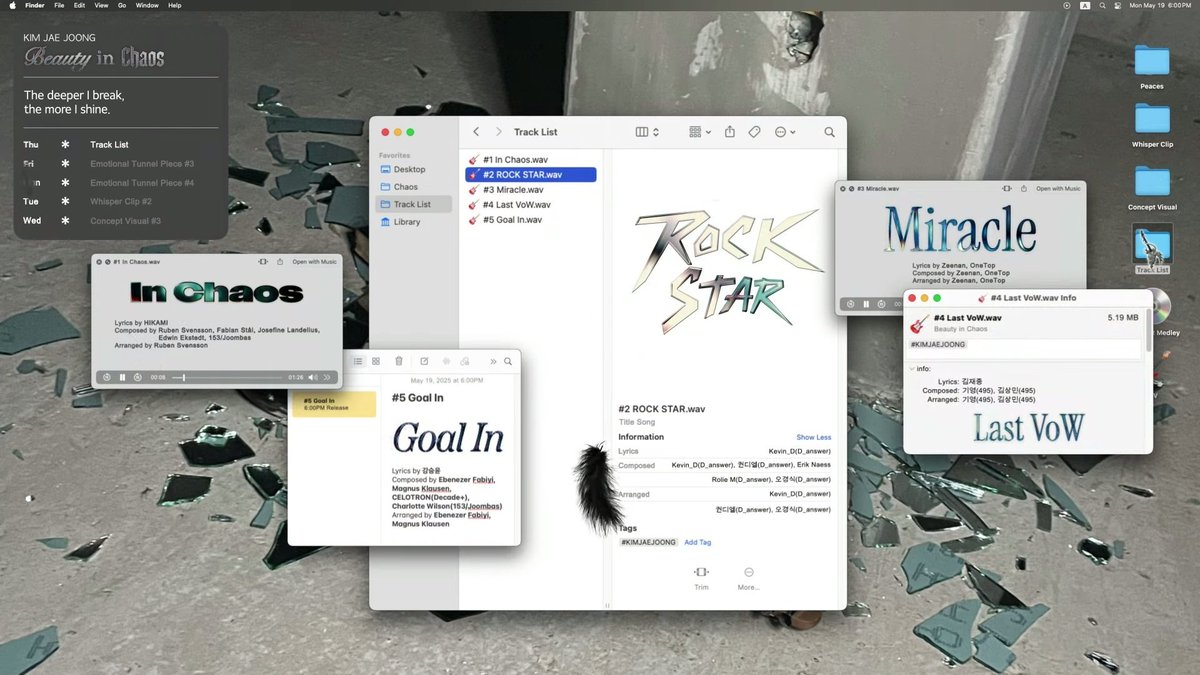Image resolution: width=1200 pixels, height=675 pixels.
Task: Click #KIMJAEJOONG tag in Finder preview
Action: 648,542
